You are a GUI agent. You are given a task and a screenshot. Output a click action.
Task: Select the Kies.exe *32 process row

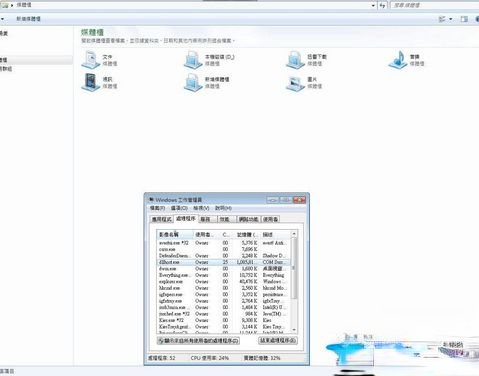pyautogui.click(x=224, y=320)
